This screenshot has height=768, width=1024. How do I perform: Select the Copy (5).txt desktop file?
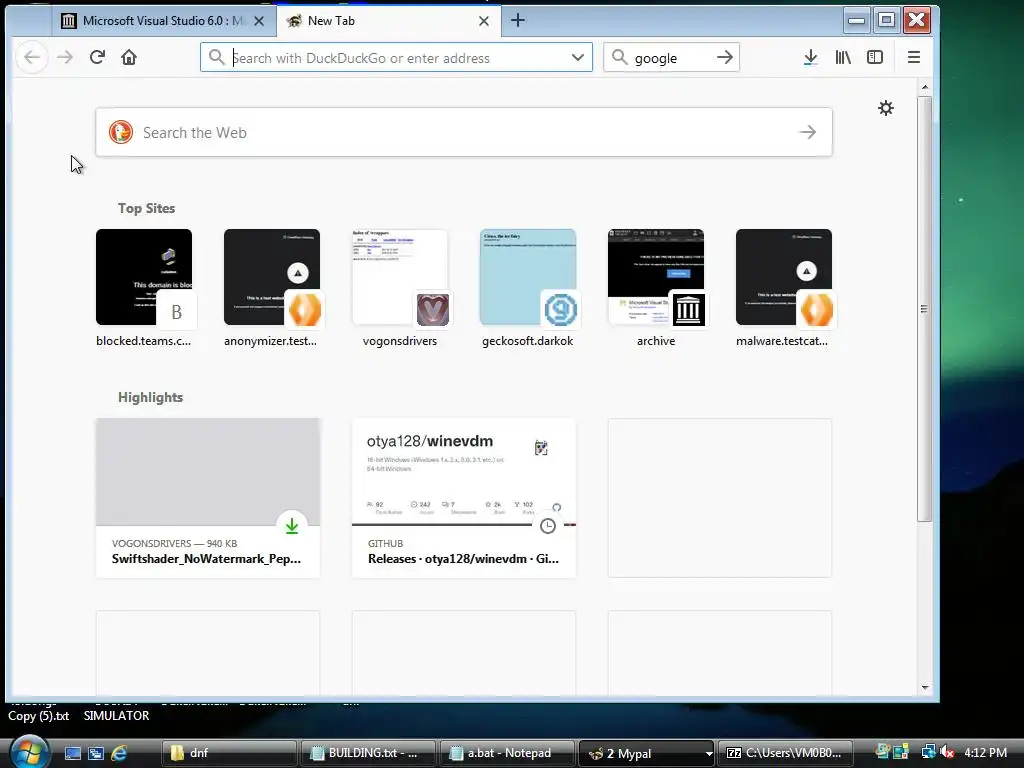pyautogui.click(x=38, y=716)
